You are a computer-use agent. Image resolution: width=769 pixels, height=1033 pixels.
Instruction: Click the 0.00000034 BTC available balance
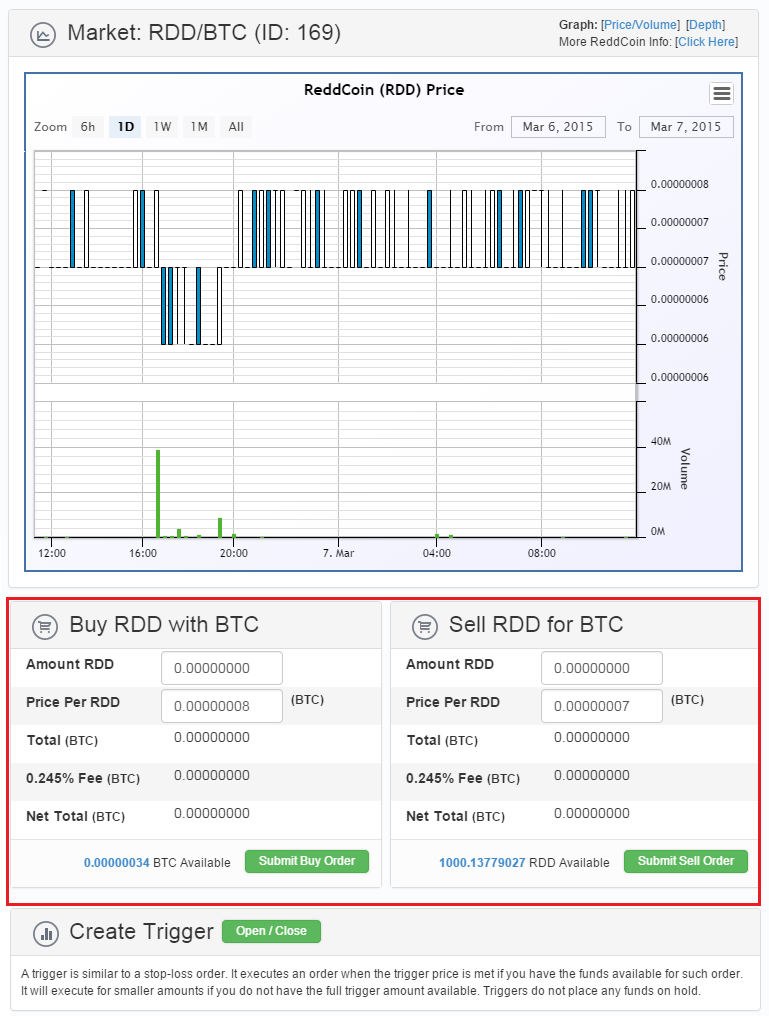(117, 863)
